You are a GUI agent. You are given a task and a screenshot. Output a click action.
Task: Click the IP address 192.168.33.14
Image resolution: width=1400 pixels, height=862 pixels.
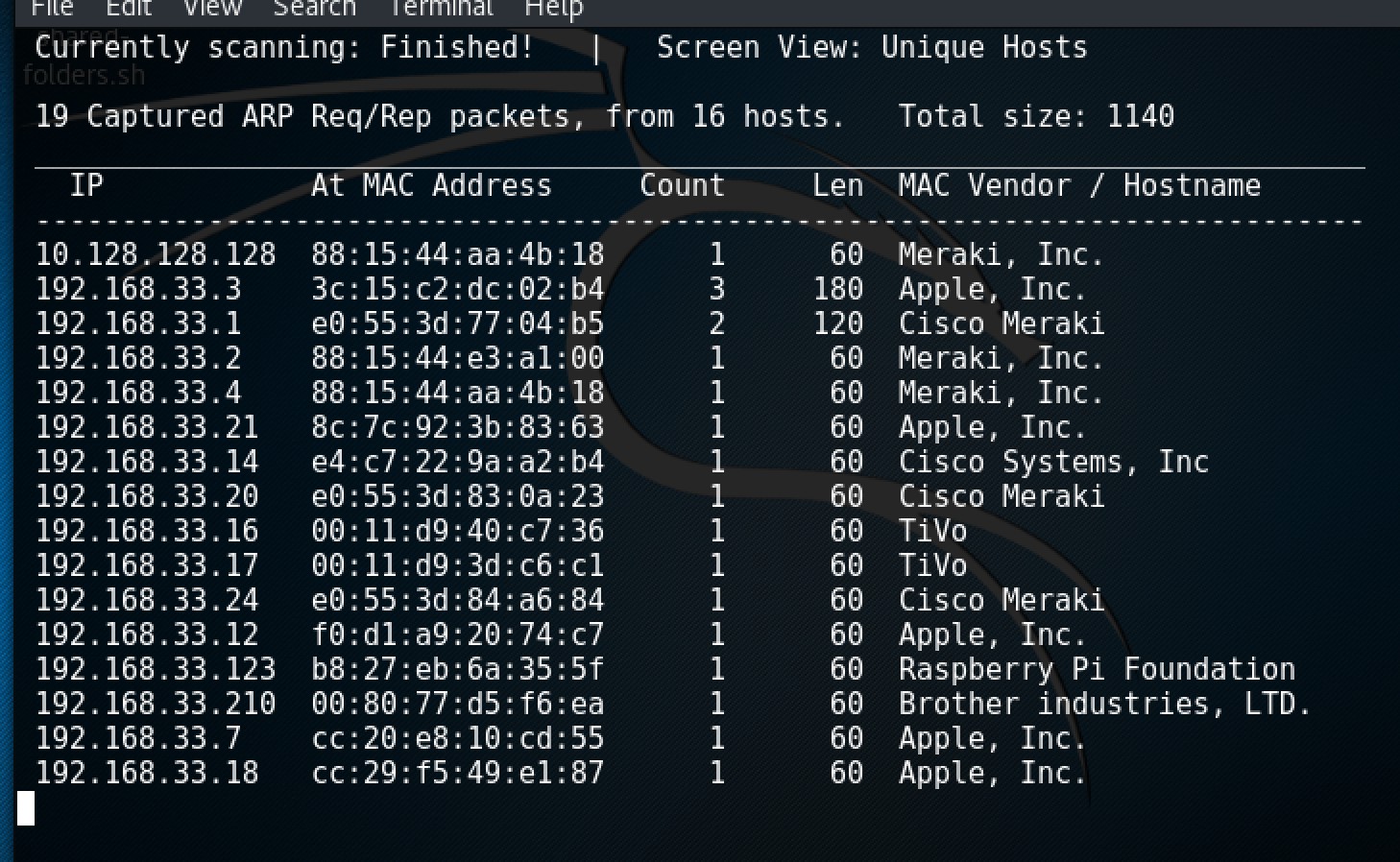point(147,462)
